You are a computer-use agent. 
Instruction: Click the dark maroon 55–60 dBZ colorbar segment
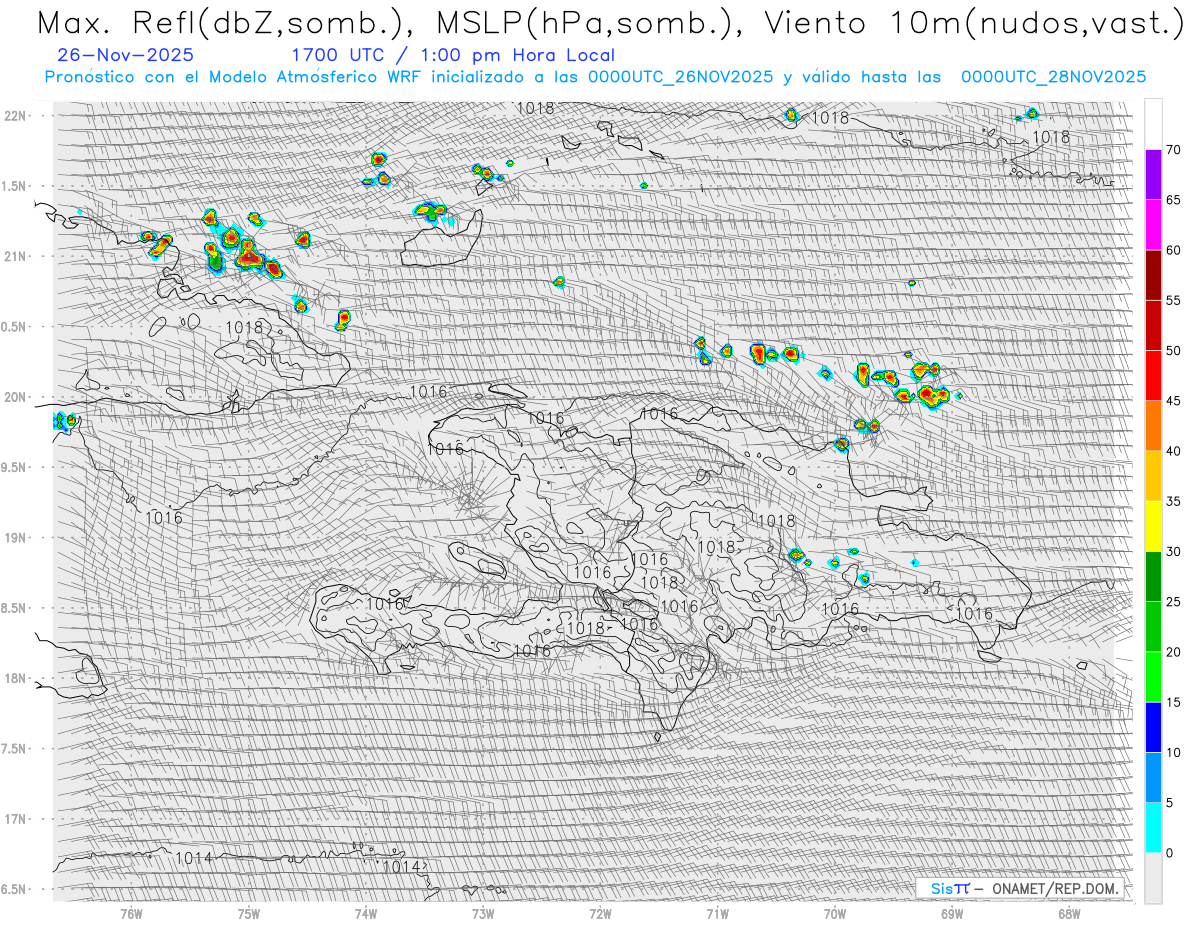tap(1153, 275)
